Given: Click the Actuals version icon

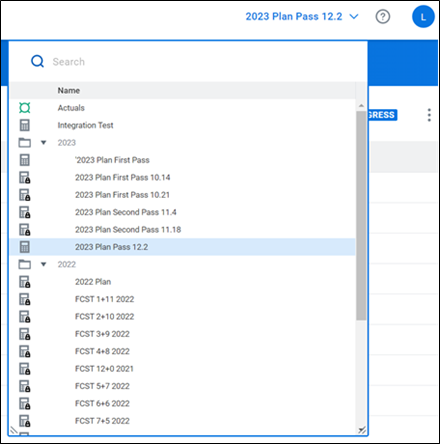Looking at the screenshot, I should pos(25,108).
